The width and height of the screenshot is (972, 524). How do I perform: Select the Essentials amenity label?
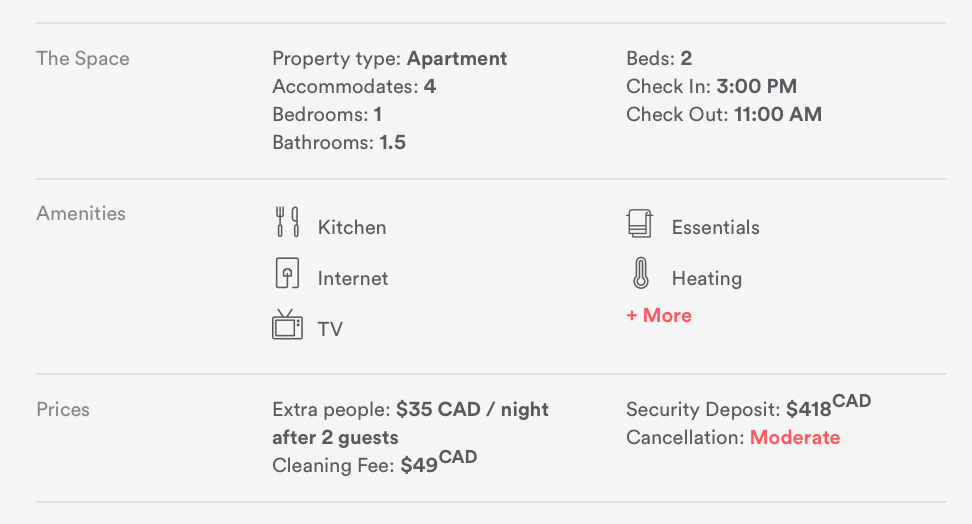715,228
